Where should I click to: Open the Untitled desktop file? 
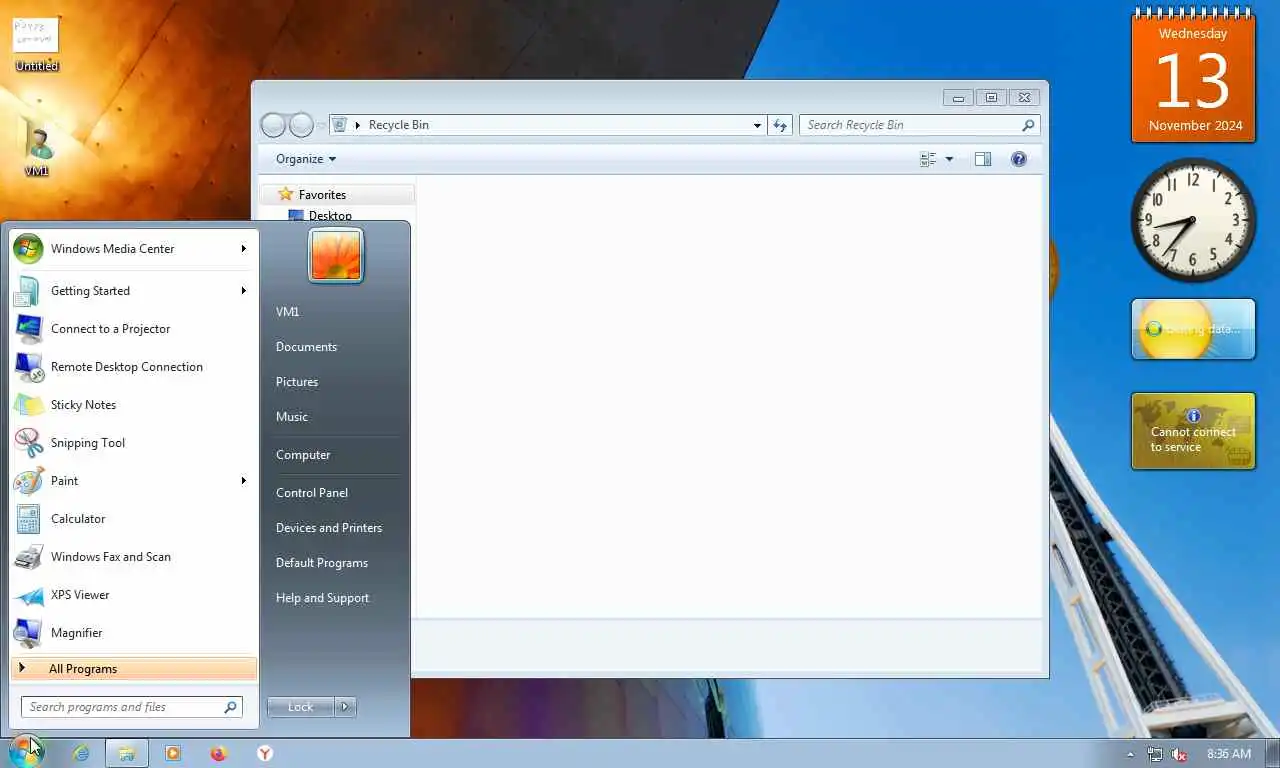(x=36, y=44)
